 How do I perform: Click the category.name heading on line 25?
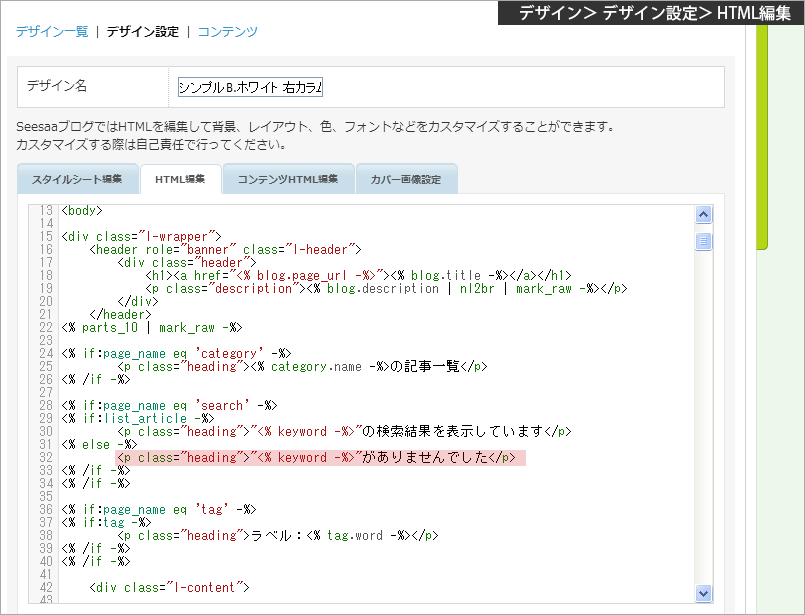302,367
